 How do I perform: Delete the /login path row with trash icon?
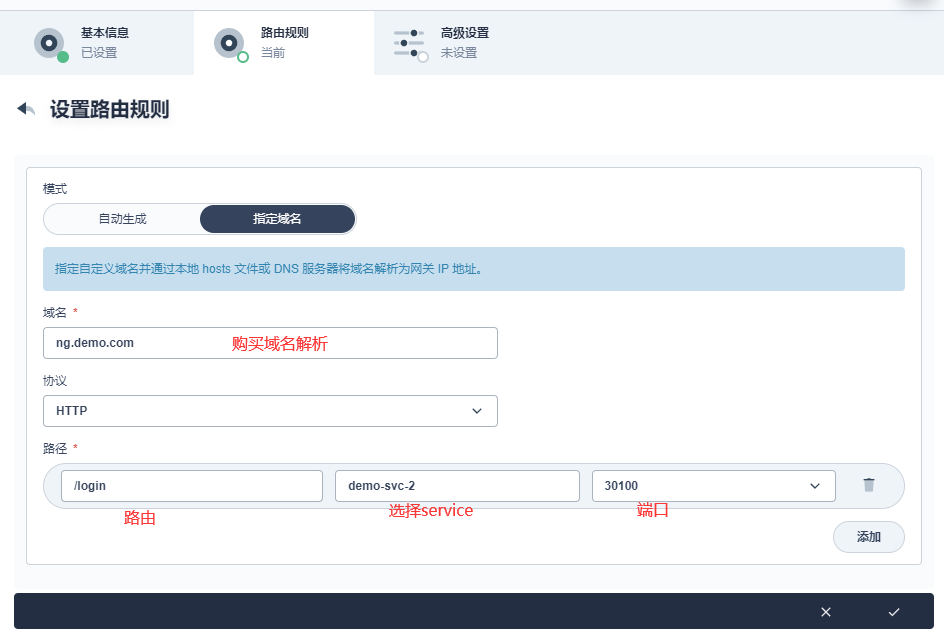868,485
